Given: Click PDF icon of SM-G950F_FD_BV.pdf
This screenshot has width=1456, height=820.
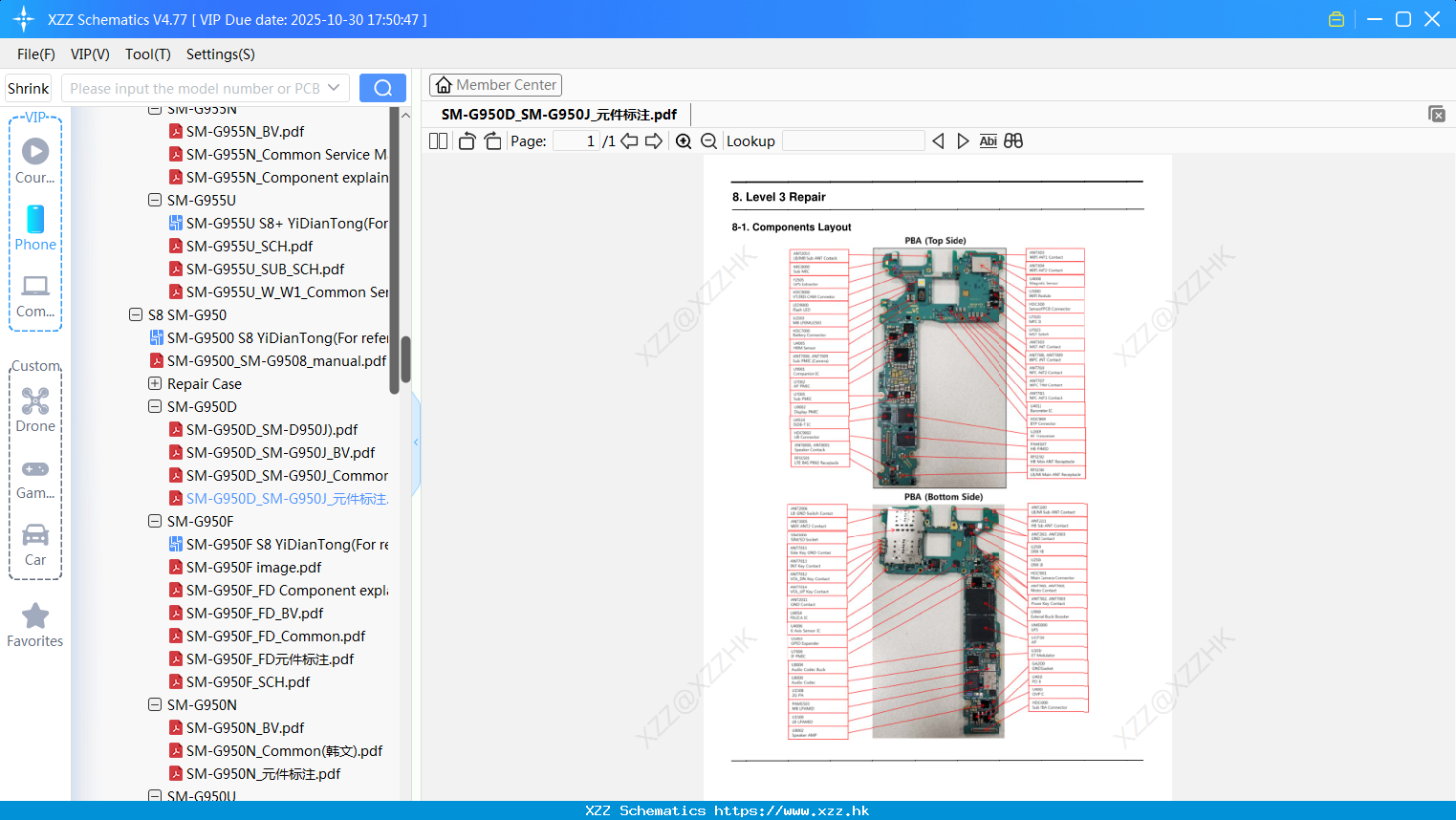Looking at the screenshot, I should tap(176, 613).
